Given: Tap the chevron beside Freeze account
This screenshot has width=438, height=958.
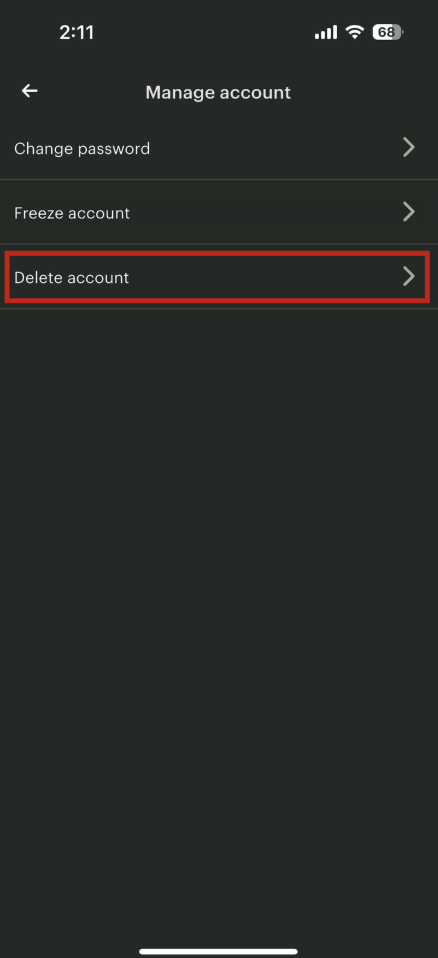Looking at the screenshot, I should 409,212.
